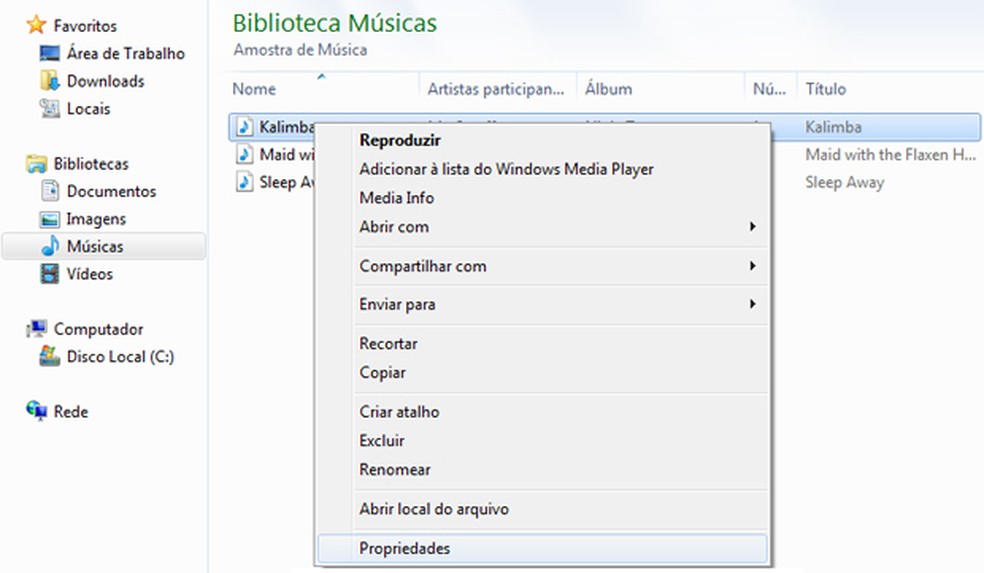Open the Imagens library

coord(96,219)
